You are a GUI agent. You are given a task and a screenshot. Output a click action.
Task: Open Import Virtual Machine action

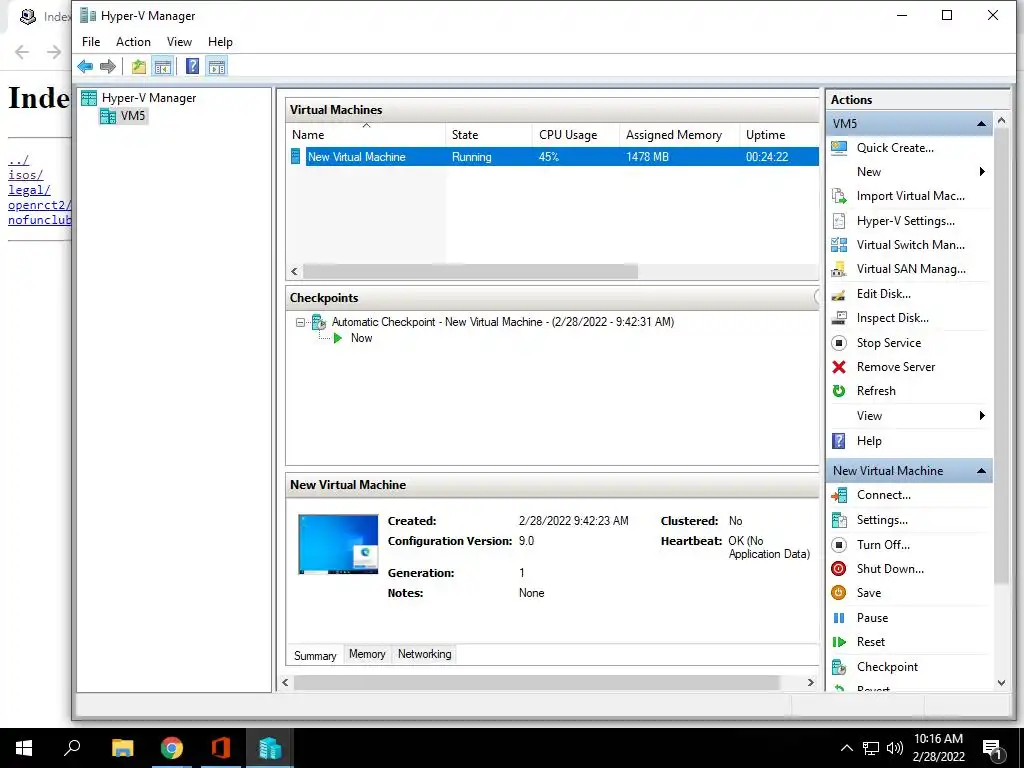pyautogui.click(x=910, y=196)
